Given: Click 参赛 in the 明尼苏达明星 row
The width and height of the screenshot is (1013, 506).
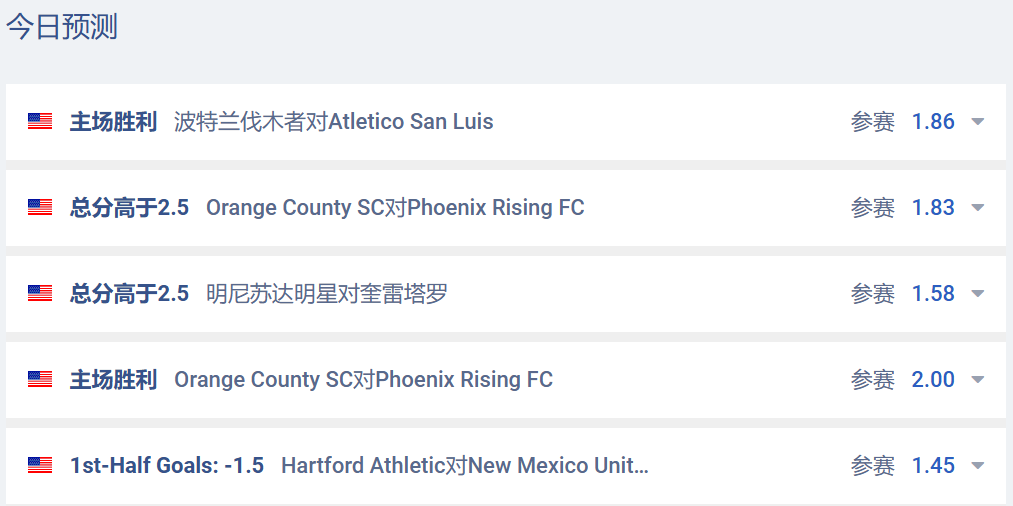Looking at the screenshot, I should (x=873, y=294).
